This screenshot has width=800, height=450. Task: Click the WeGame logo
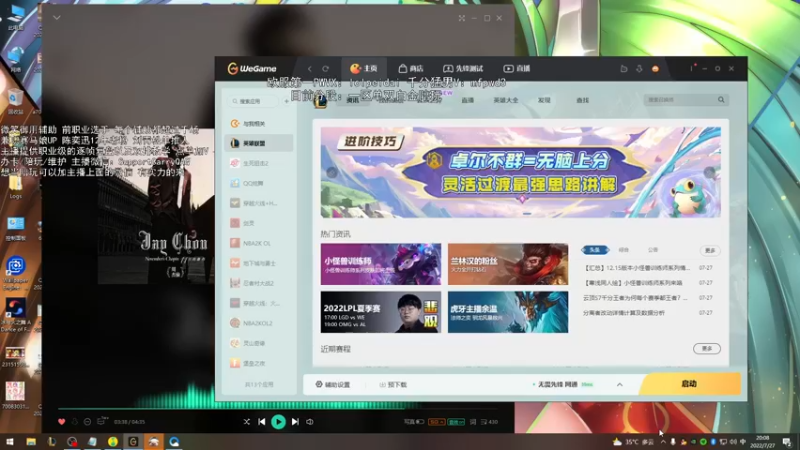pyautogui.click(x=252, y=68)
